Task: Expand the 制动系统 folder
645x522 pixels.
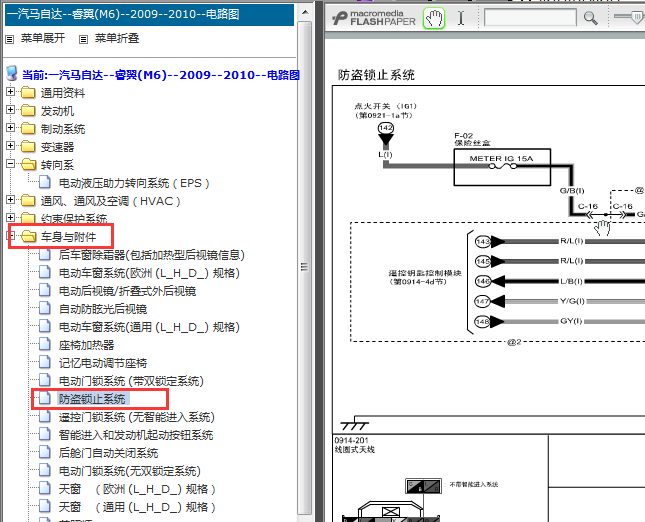Action: tap(11, 128)
